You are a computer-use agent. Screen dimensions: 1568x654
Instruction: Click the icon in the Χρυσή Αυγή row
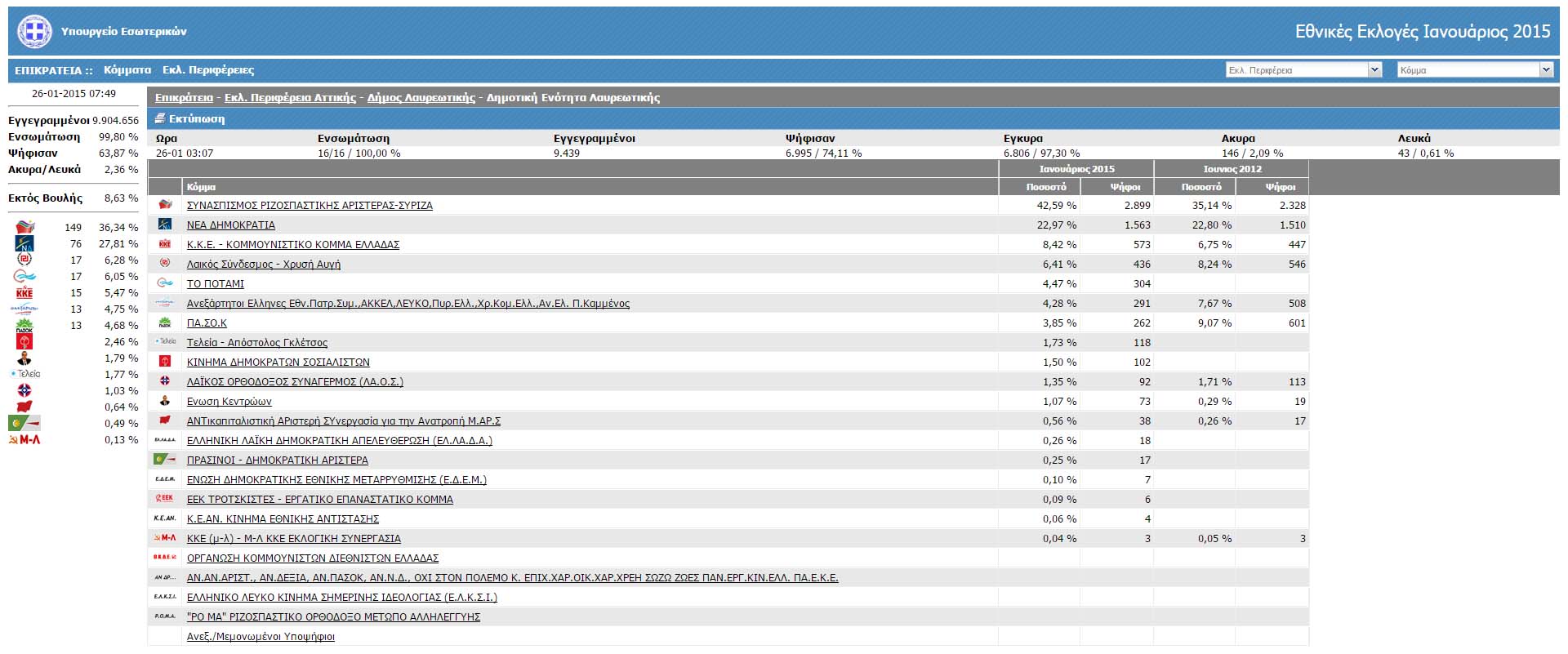tap(165, 263)
